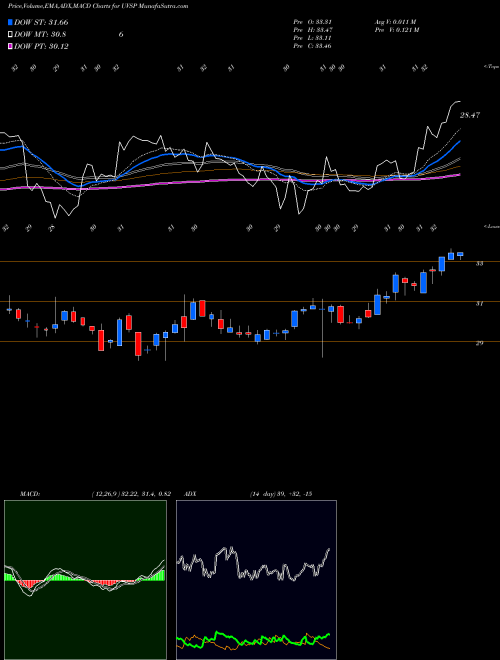The width and height of the screenshot is (500, 660).
Task: Click the last blue candlestick on the price chart
Action: click(x=460, y=254)
